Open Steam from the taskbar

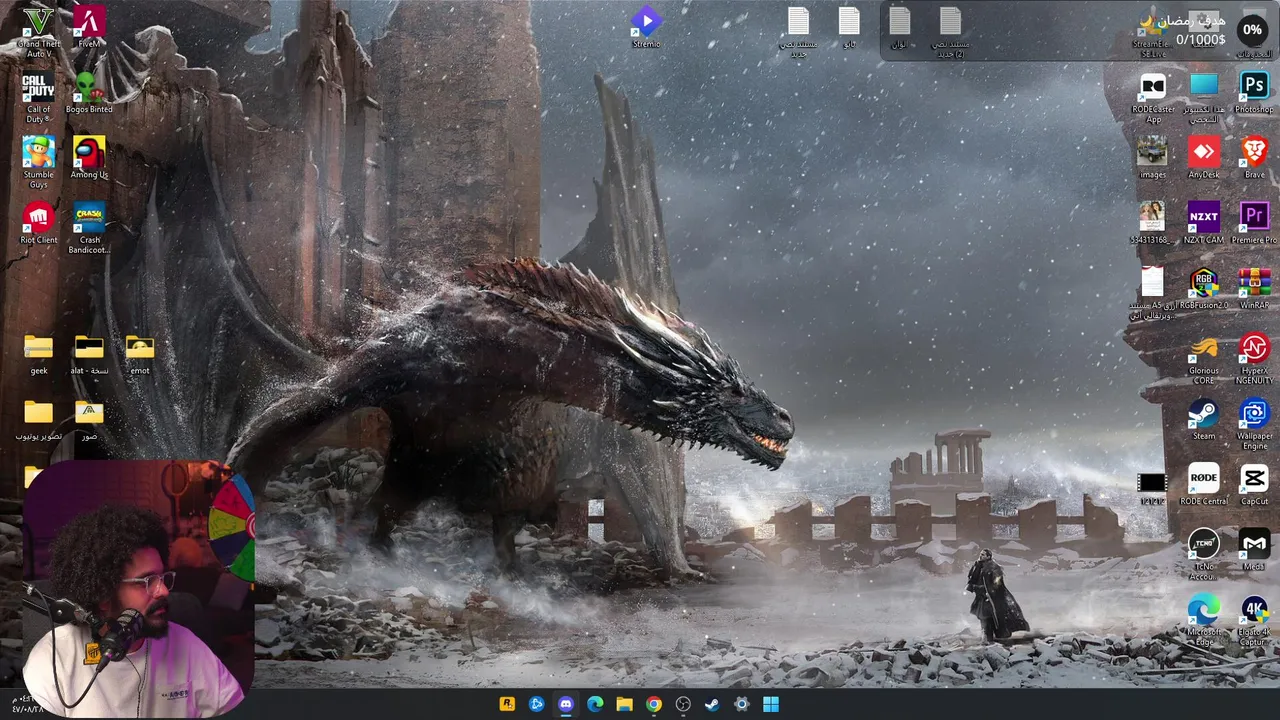712,704
